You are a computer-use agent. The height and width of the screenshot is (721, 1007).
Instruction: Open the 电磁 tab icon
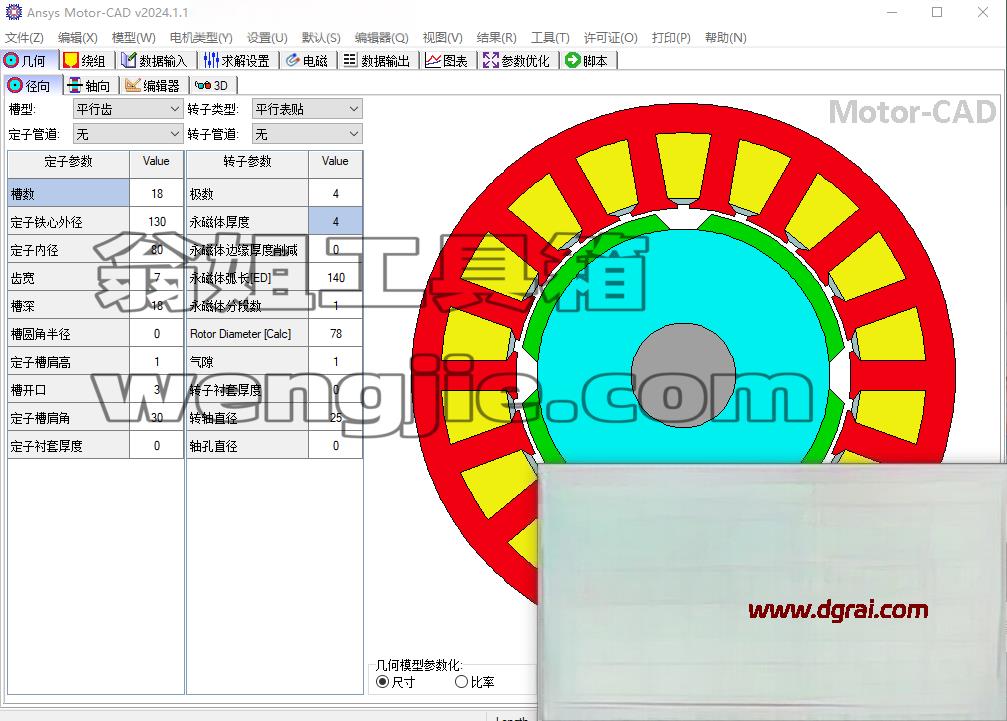pos(293,60)
